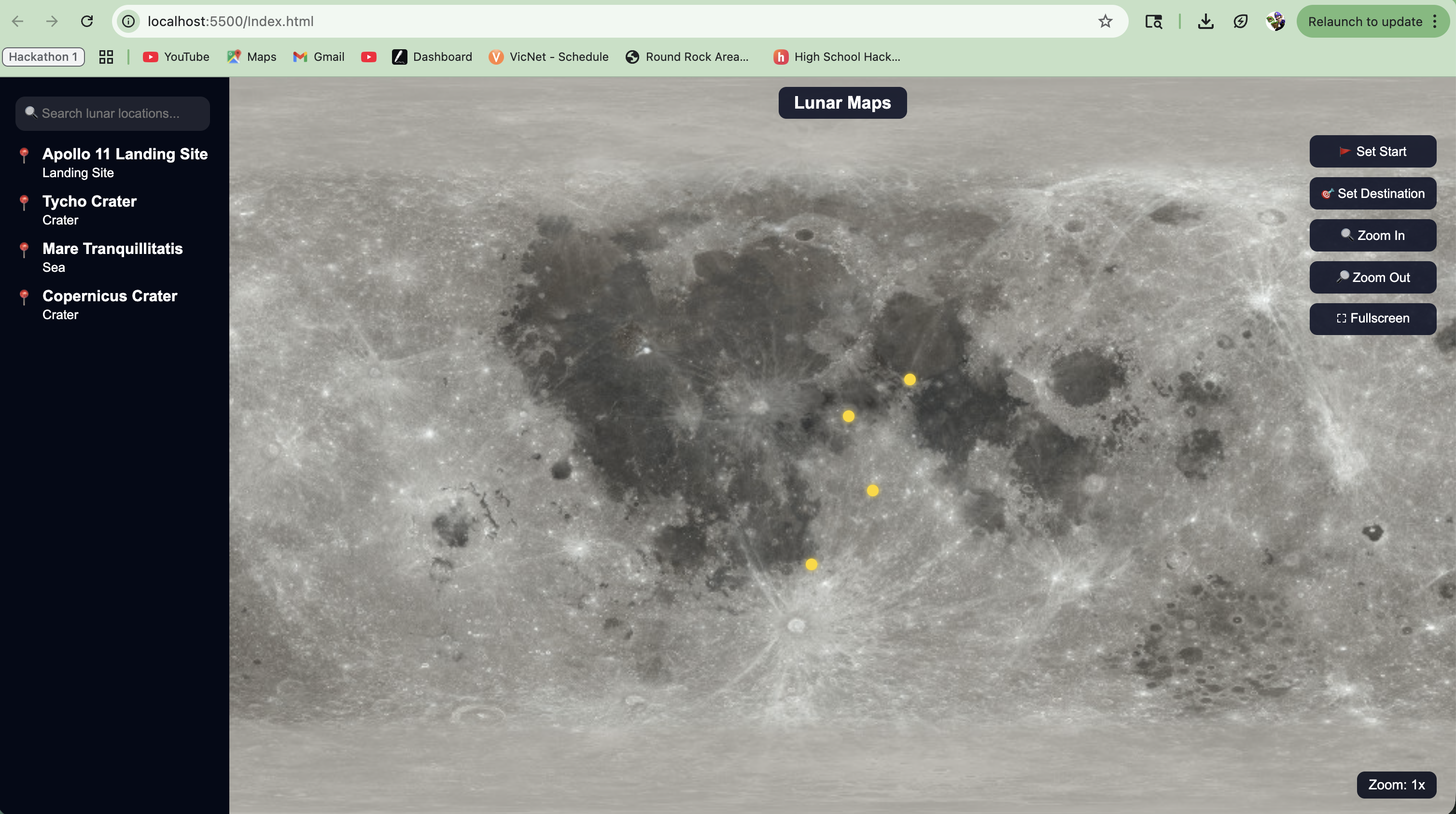Screen dimensions: 1456x814
Task: Reload the page with refresh icon
Action: 86,21
